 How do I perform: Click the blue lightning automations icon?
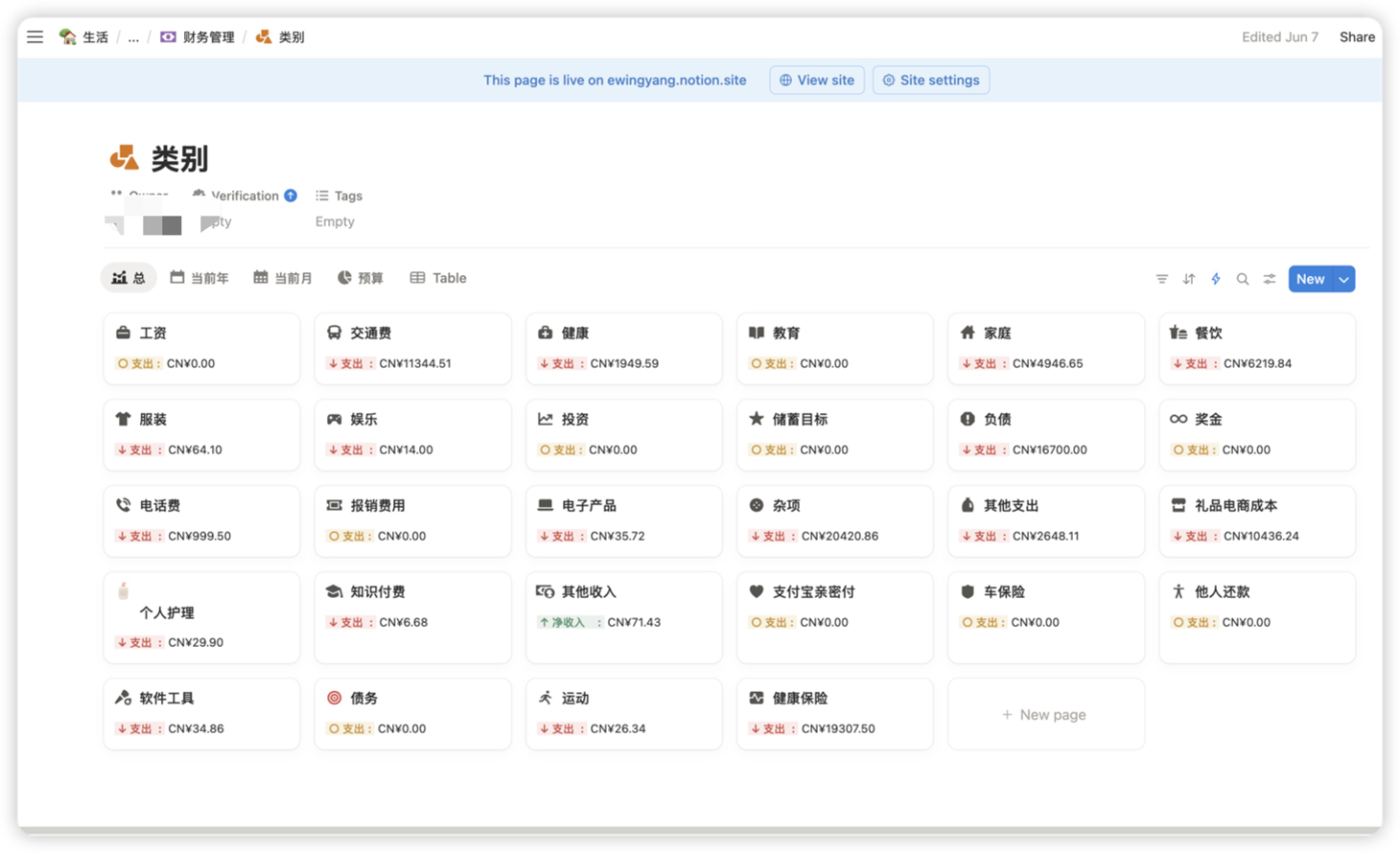(x=1215, y=278)
